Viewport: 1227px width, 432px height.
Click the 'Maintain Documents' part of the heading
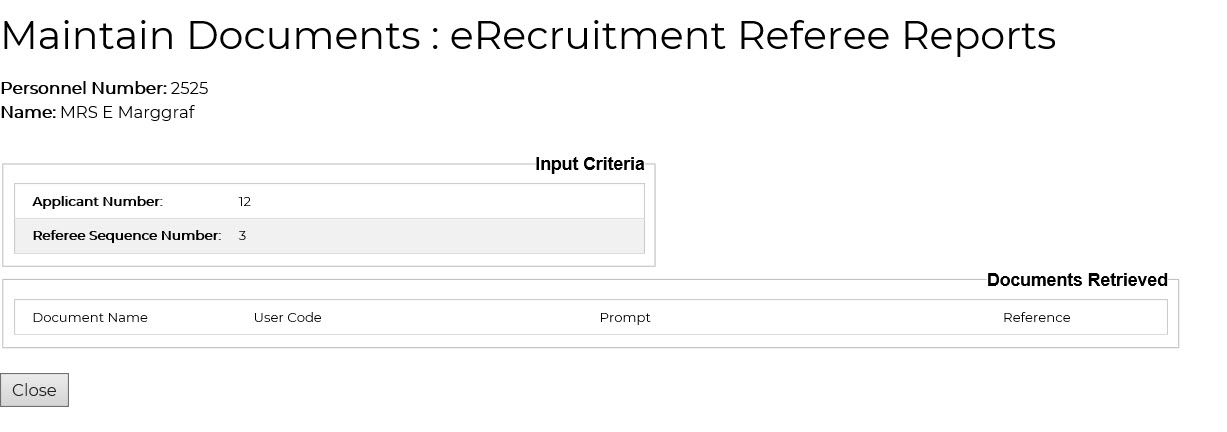click(210, 36)
